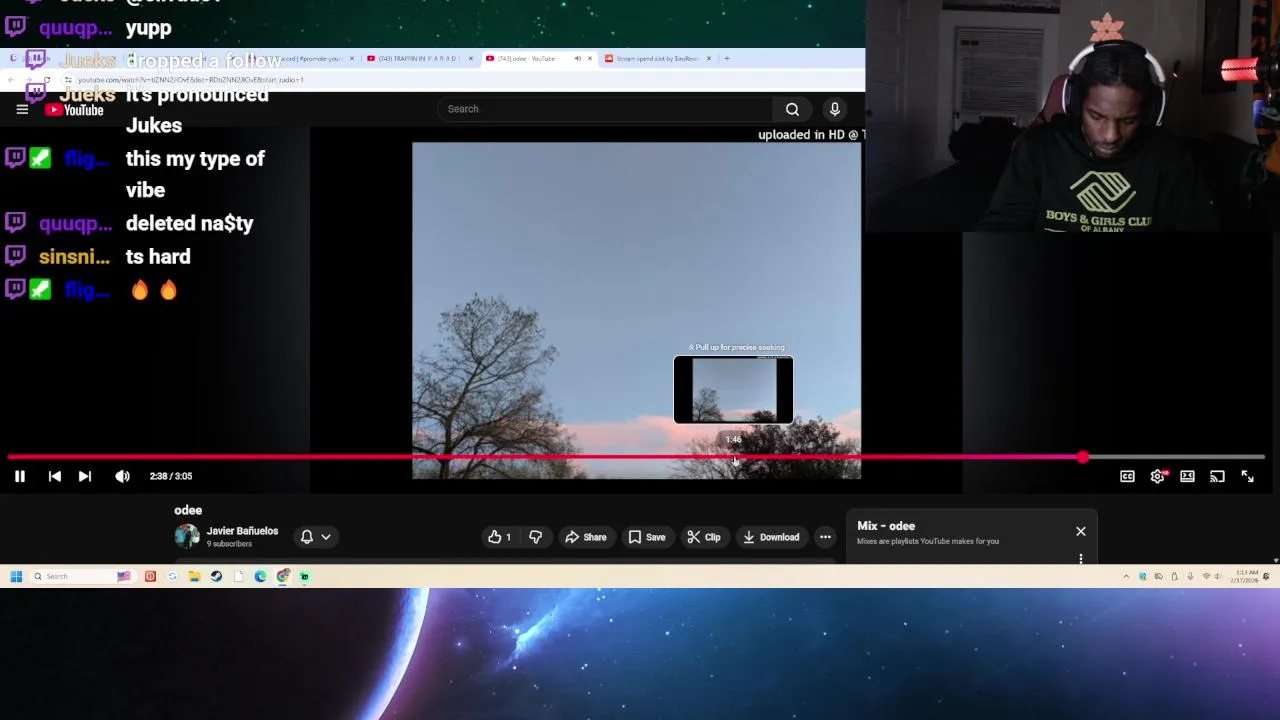Open the Javier Bañuelos channel name link
Screen dimensions: 1280x720
pyautogui.click(x=242, y=531)
